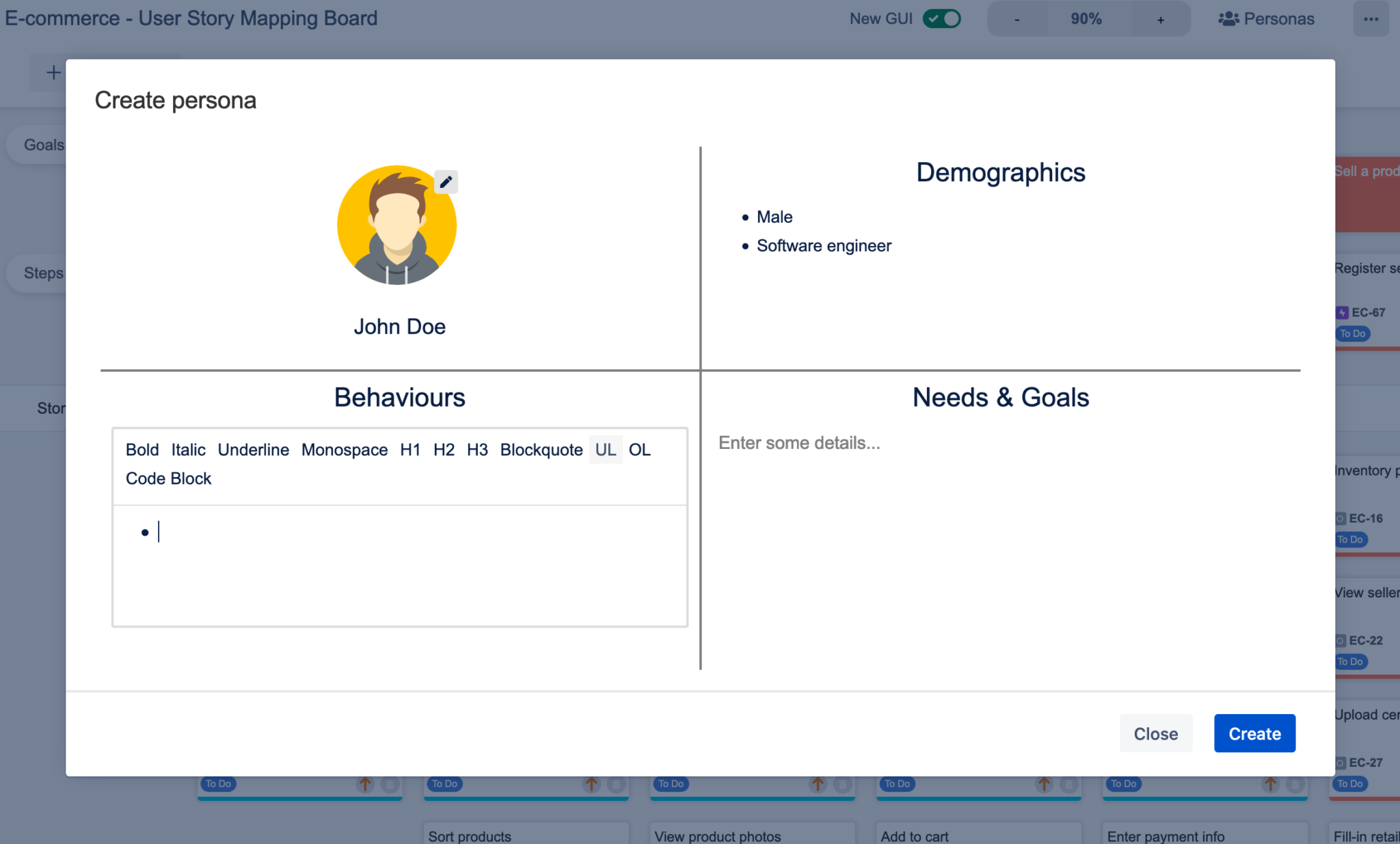Viewport: 1400px width, 844px height.
Task: Click the Create button to save persona
Action: (1254, 733)
